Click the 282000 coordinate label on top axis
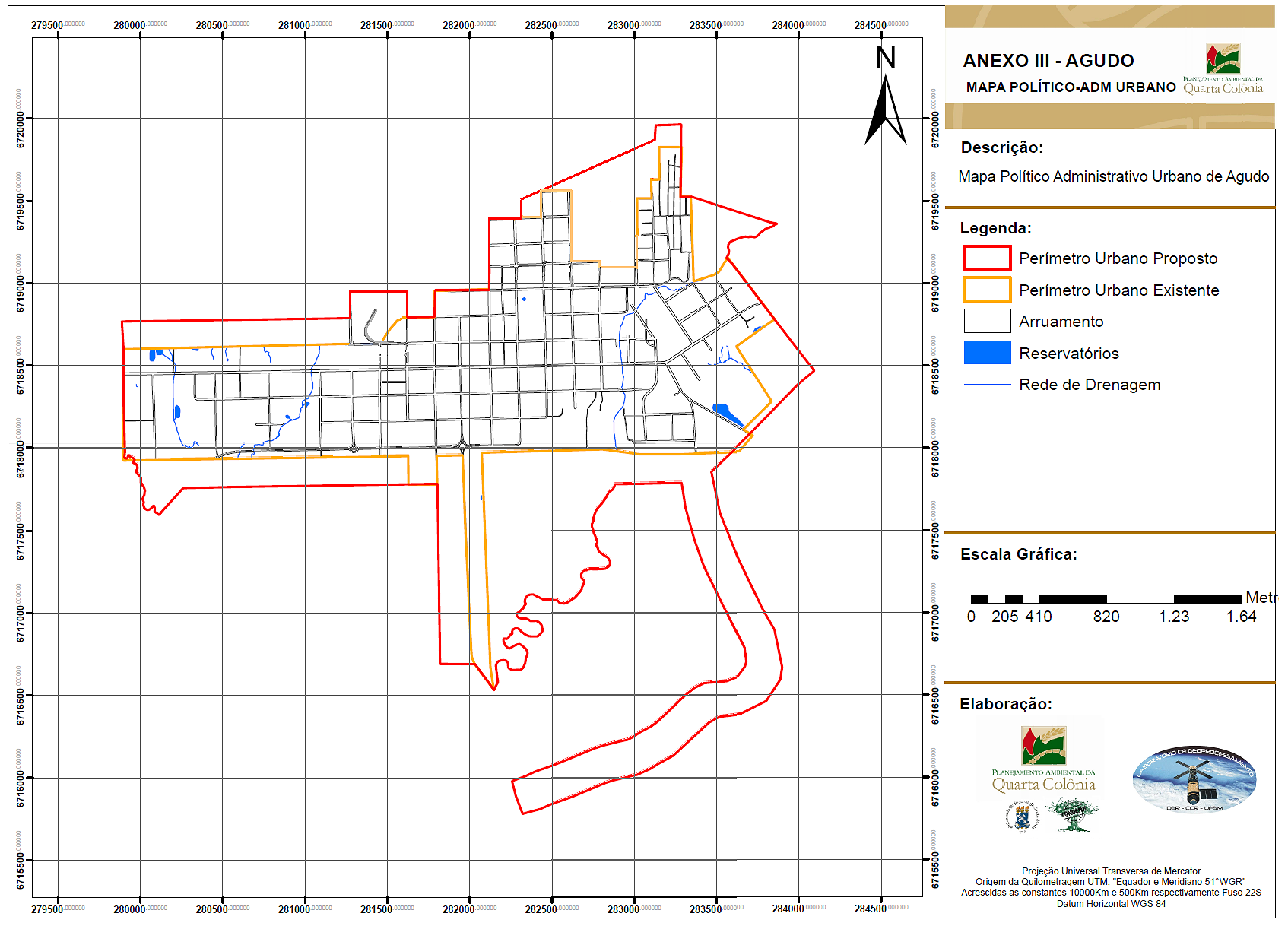 pos(459,25)
